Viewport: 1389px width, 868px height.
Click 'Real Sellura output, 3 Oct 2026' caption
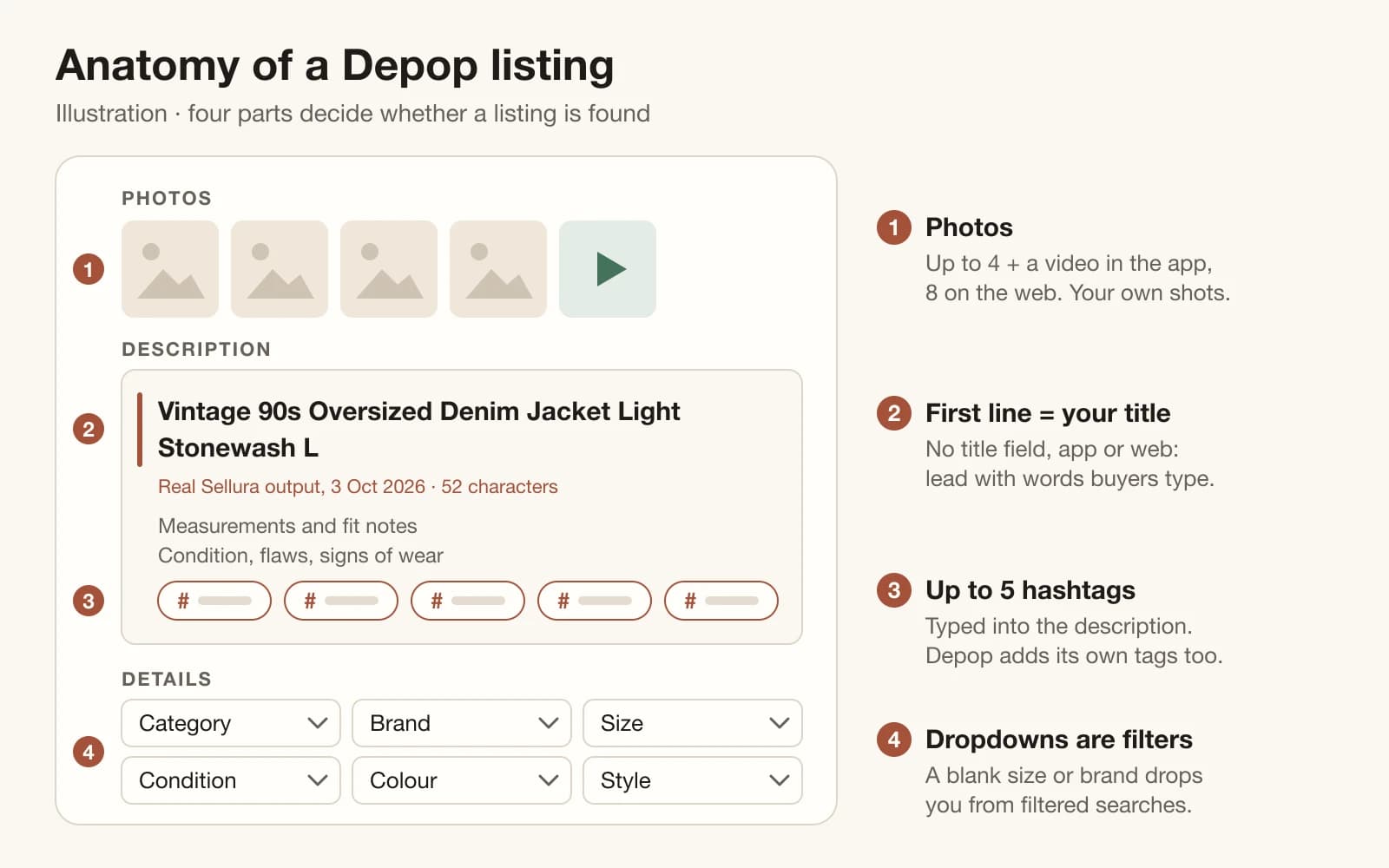[x=292, y=487]
